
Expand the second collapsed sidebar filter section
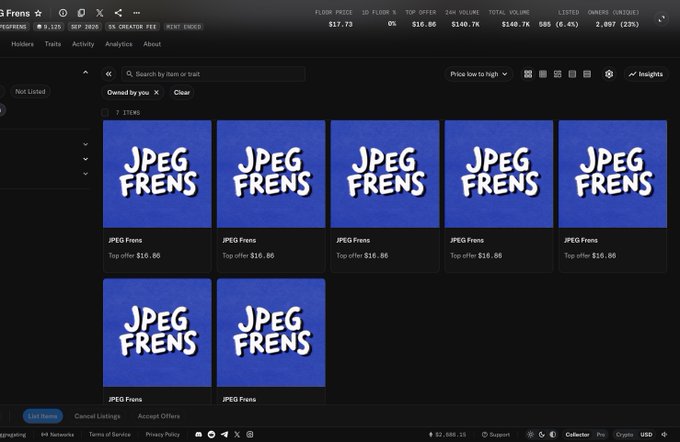[85, 159]
